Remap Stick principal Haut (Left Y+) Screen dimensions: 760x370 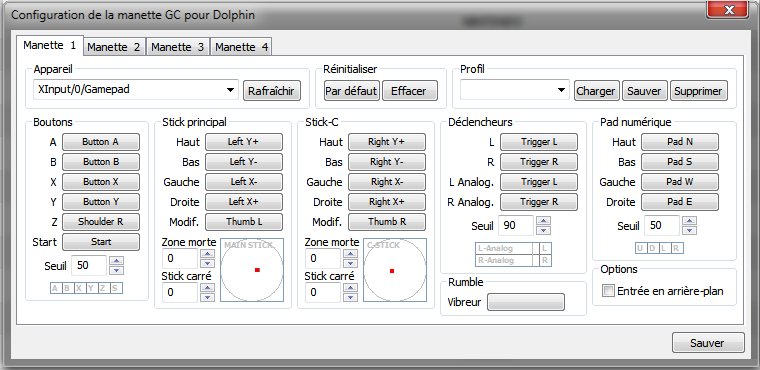pyautogui.click(x=244, y=142)
